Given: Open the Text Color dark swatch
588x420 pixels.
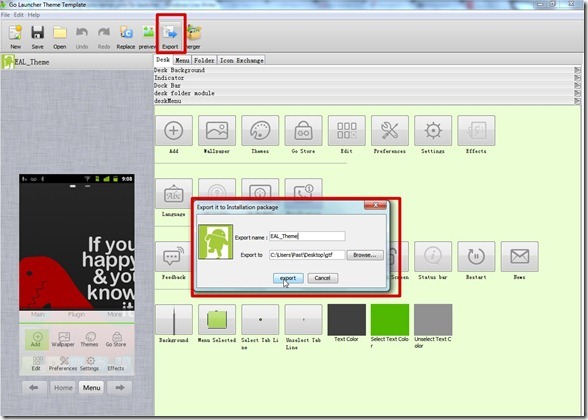Looking at the screenshot, I should [346, 320].
